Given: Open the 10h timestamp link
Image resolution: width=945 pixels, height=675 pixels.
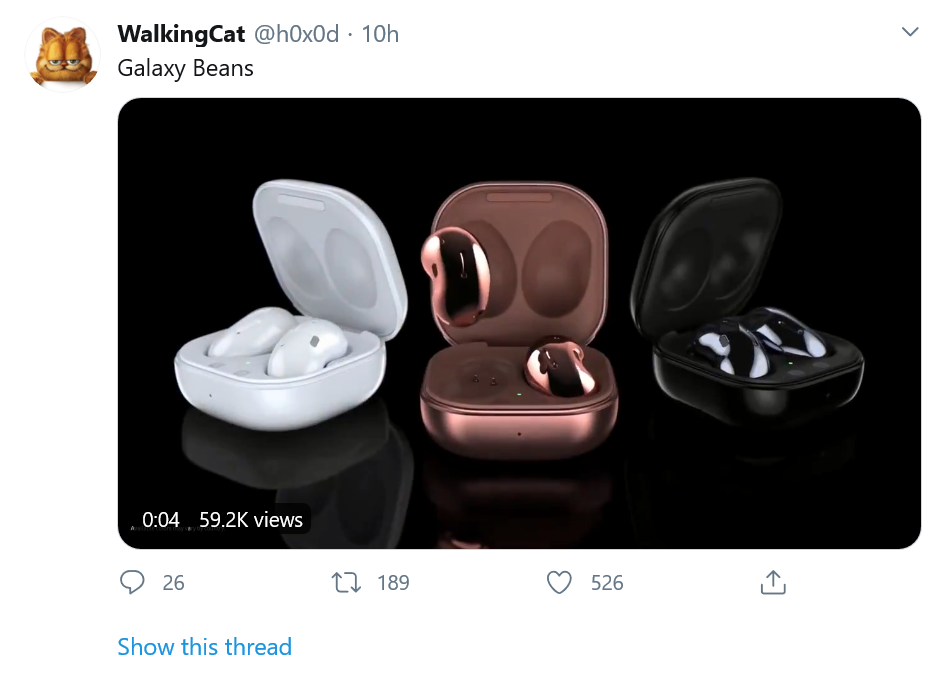Looking at the screenshot, I should tap(380, 34).
